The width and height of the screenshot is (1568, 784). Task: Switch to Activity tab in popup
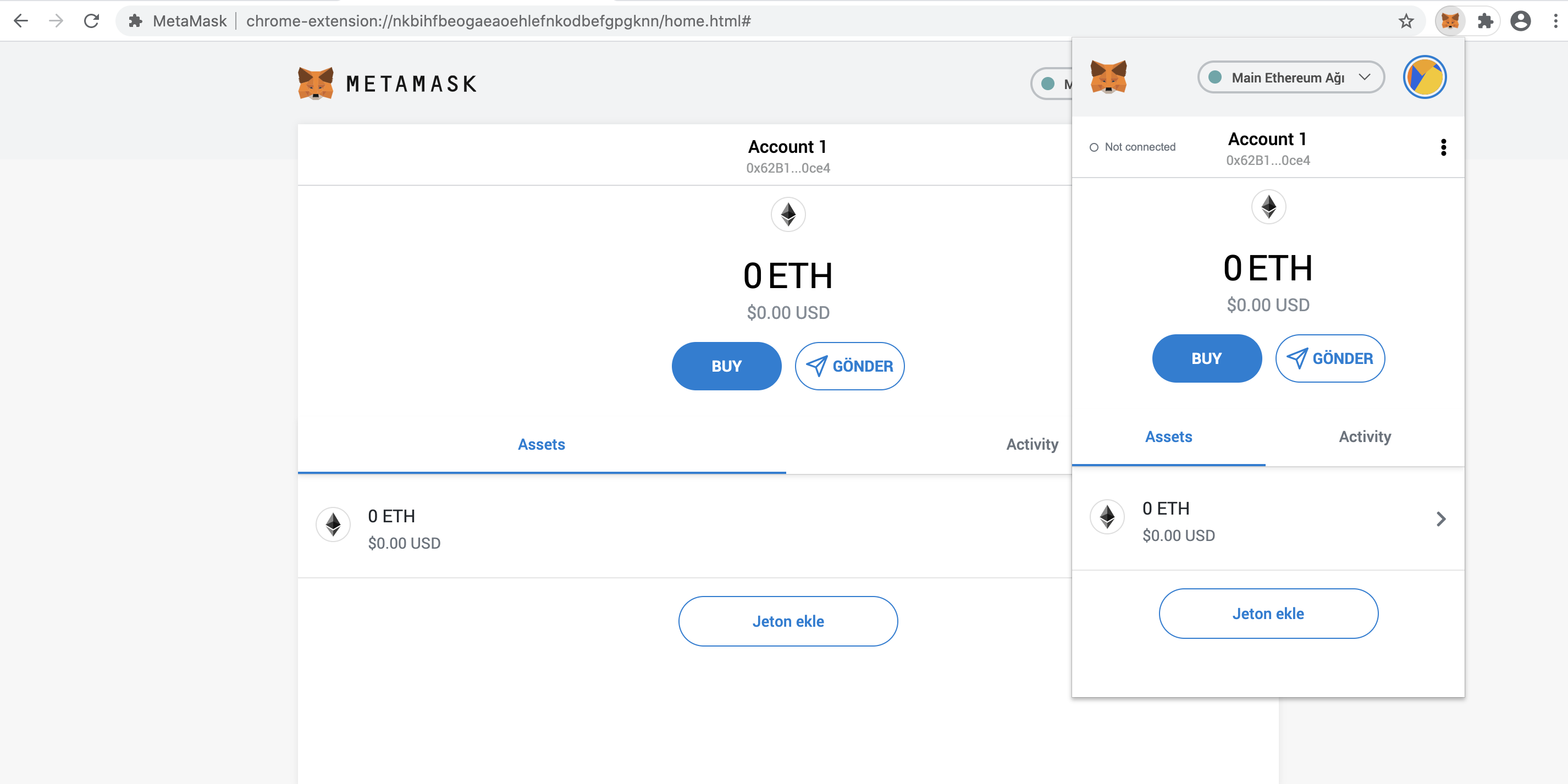click(x=1365, y=437)
